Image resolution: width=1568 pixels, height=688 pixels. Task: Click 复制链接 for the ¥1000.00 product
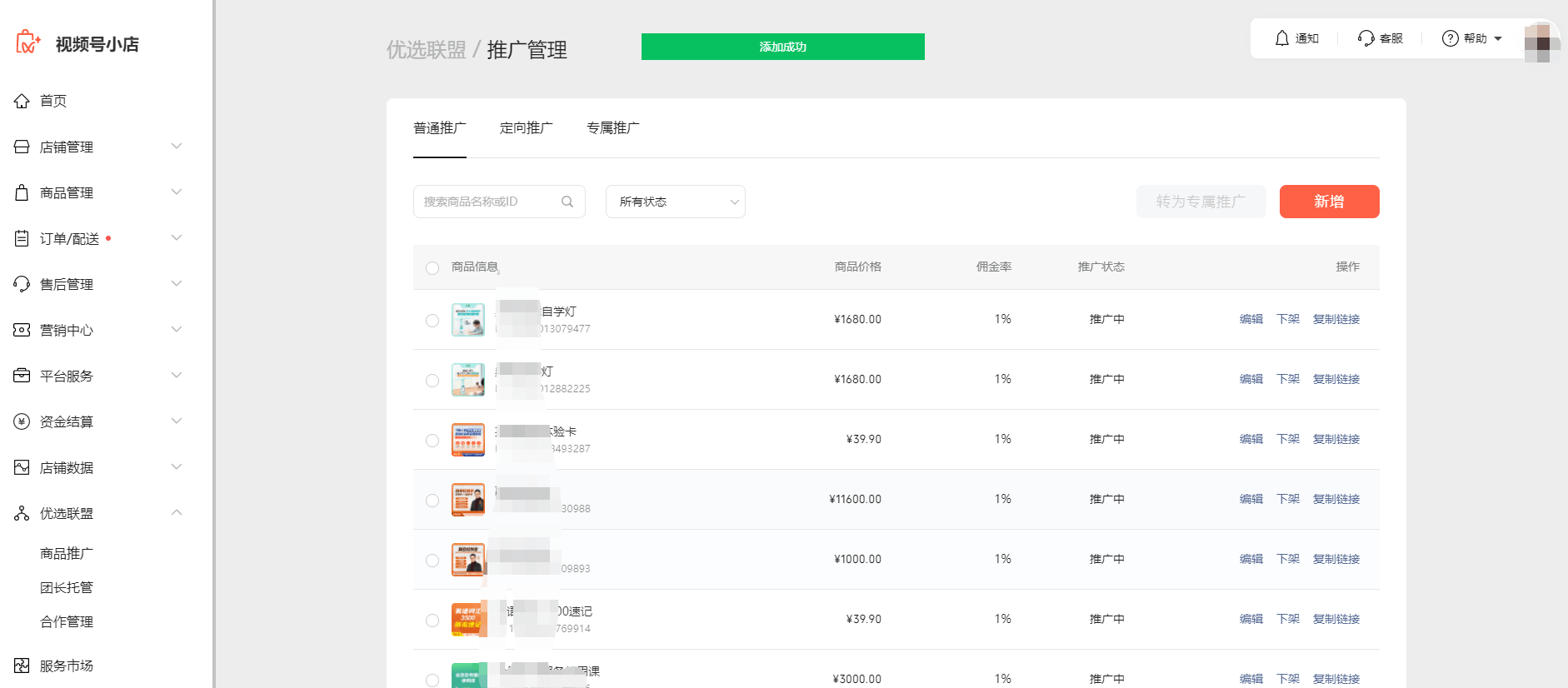(x=1336, y=559)
